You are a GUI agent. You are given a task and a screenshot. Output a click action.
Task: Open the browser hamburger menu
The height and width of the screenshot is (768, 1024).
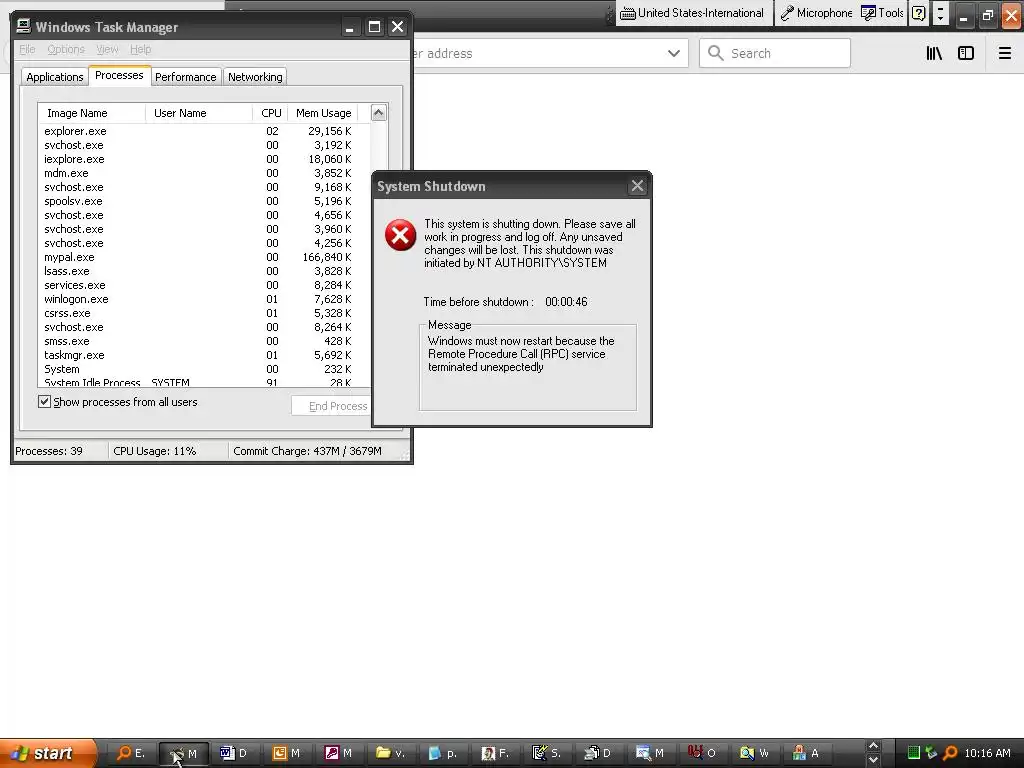pos(1005,54)
